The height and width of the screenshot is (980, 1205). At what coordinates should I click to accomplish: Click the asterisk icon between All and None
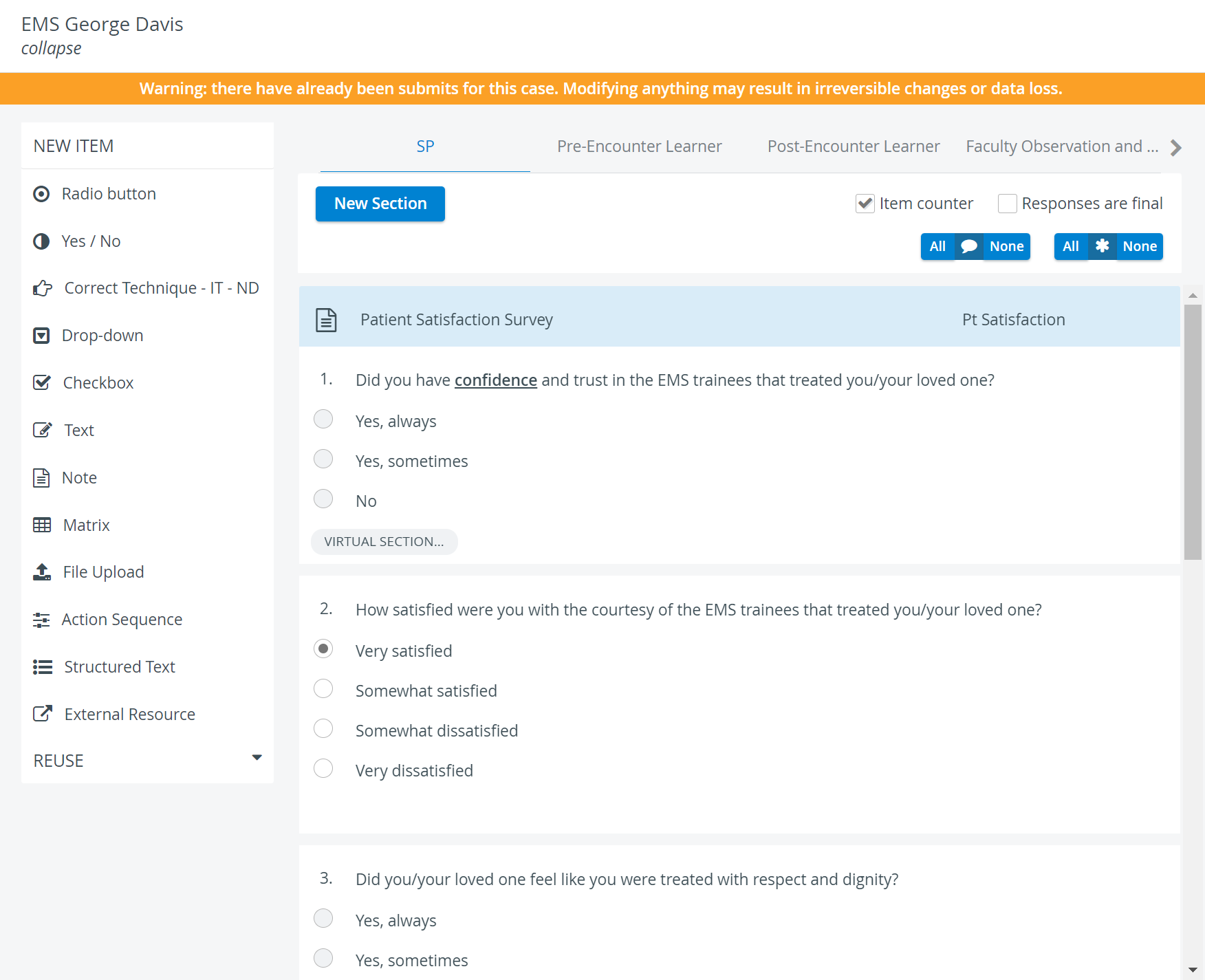(x=1102, y=246)
